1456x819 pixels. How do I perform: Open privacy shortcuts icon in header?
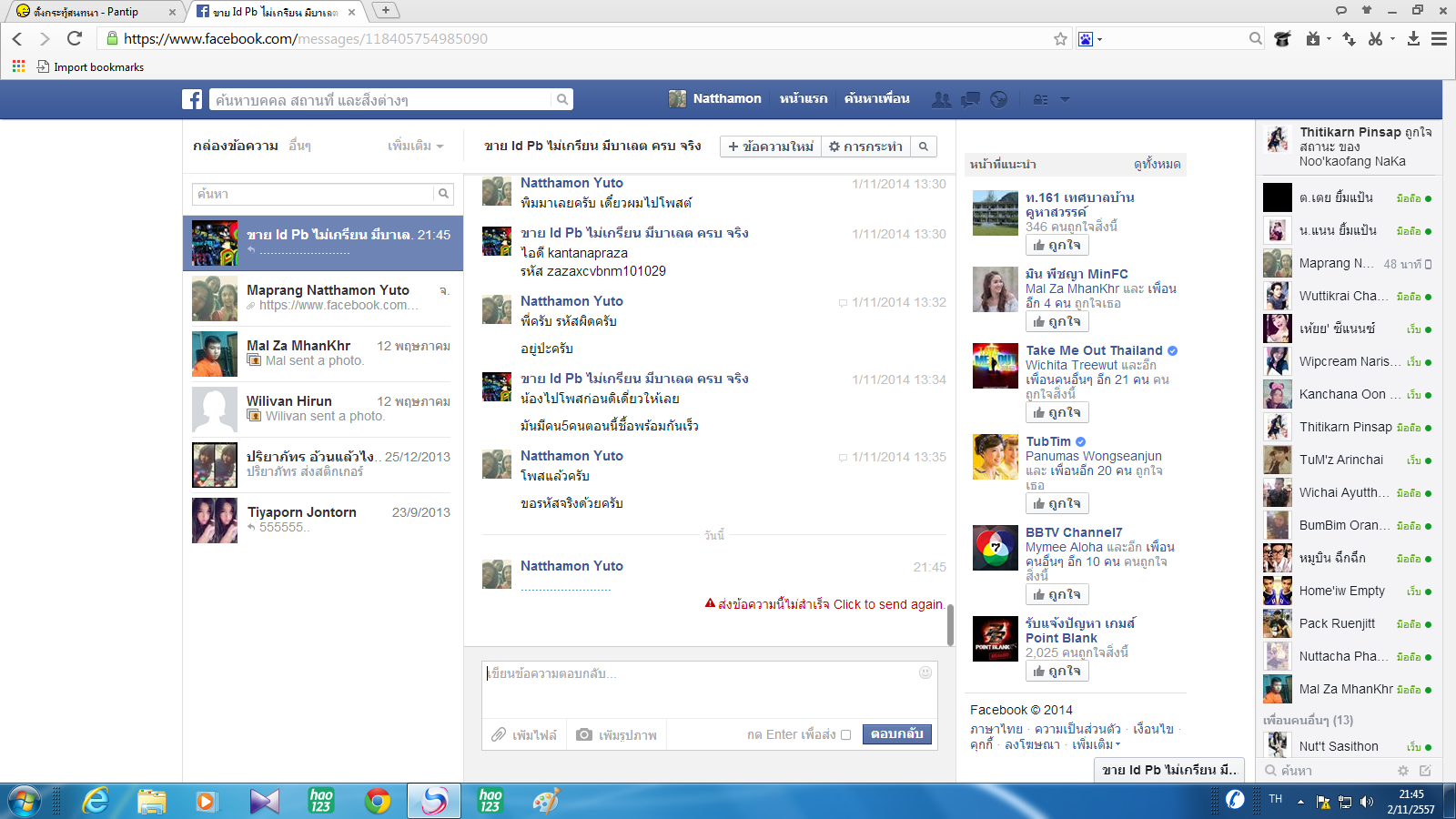coord(1040,99)
